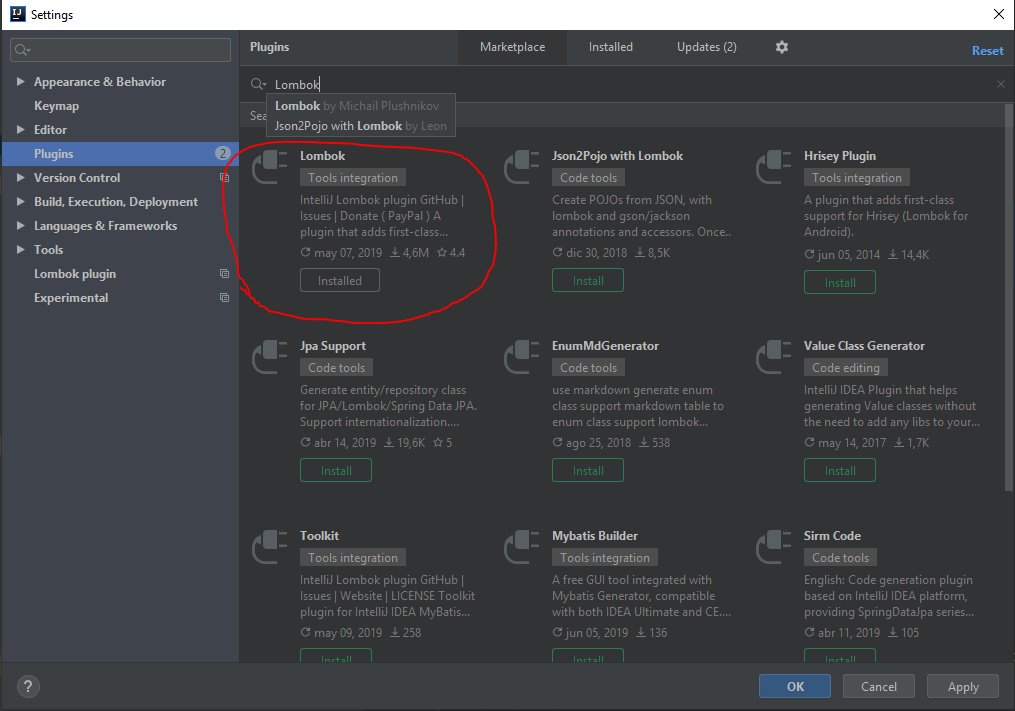Open the Toolkit plugin title
Viewport: 1015px width, 711px height.
pyautogui.click(x=319, y=536)
